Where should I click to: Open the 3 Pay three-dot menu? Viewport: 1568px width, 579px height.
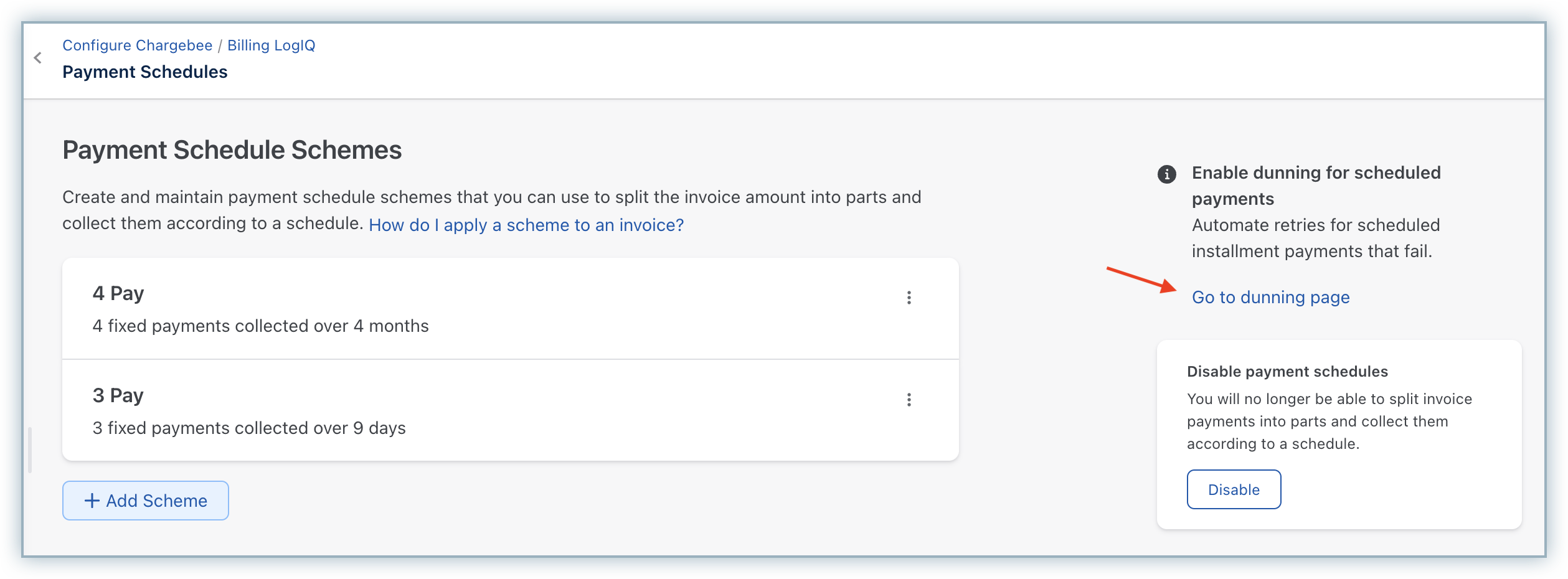point(909,400)
